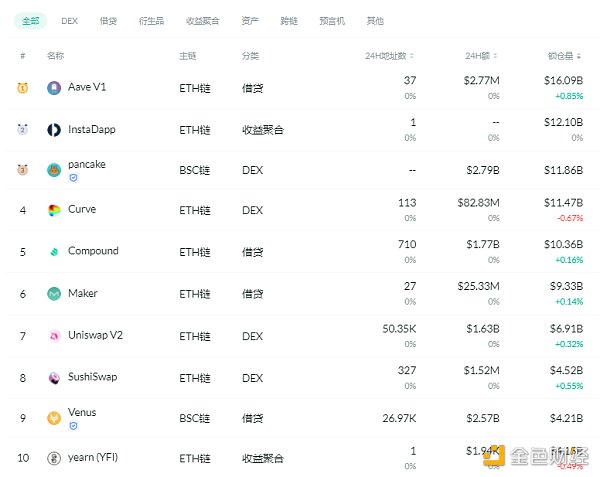Select the 其他 tab
Screen dimensions: 600x477
[x=375, y=21]
